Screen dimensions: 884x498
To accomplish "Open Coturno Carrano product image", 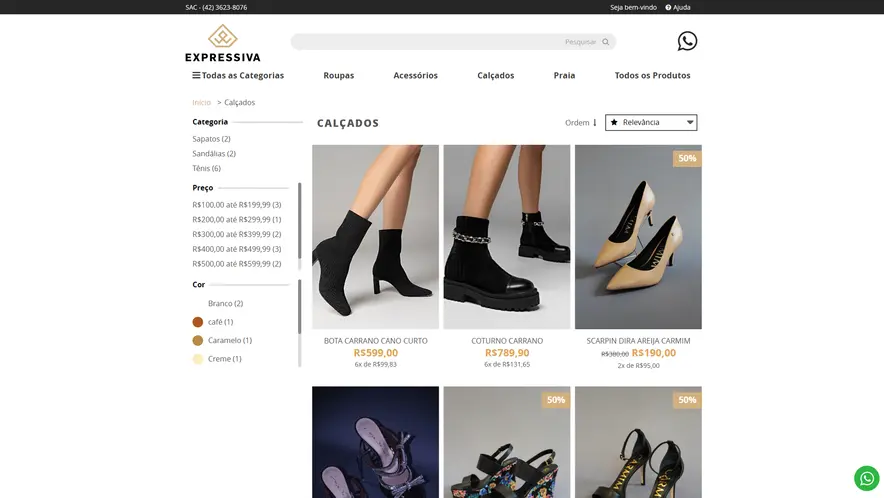I will coord(507,237).
